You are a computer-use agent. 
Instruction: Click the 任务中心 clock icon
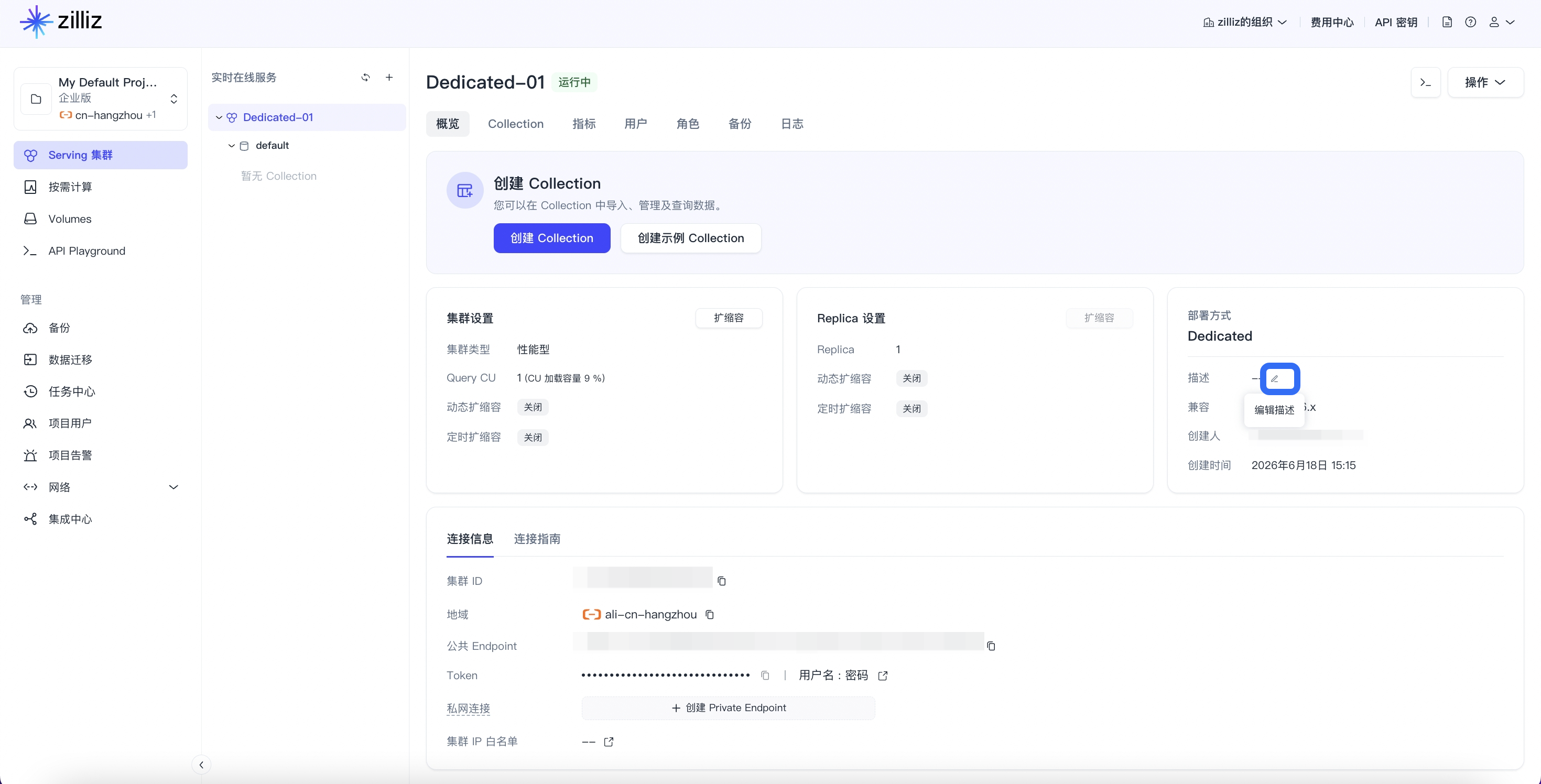30,391
